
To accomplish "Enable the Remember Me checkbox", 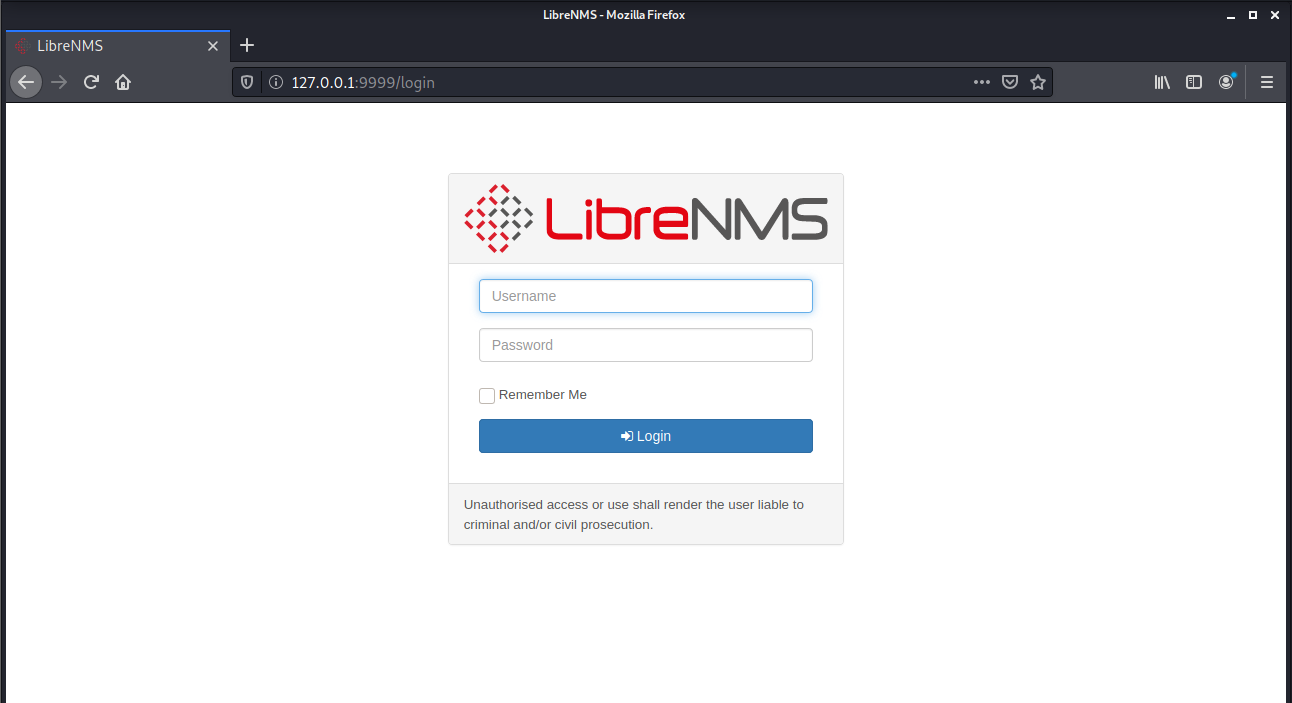I will point(487,396).
